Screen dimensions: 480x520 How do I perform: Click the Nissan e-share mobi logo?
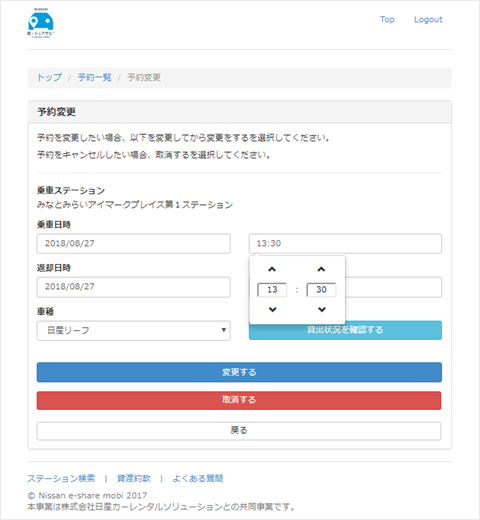pyautogui.click(x=41, y=23)
